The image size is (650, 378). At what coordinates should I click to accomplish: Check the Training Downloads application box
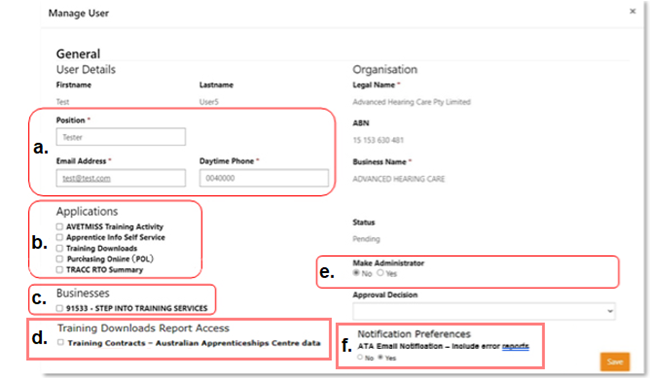pos(59,248)
